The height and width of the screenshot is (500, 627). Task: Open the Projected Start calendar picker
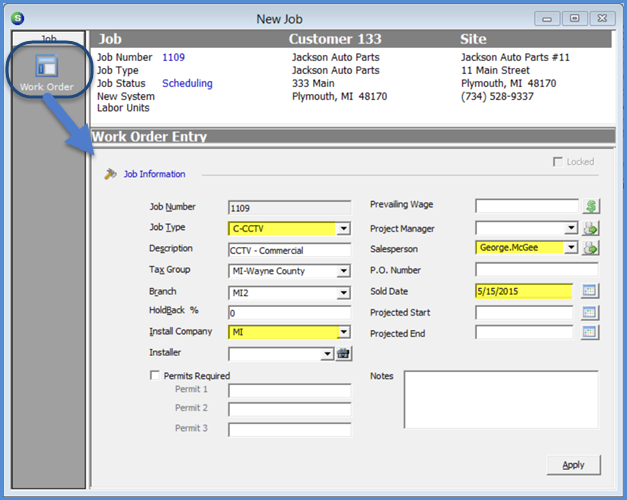pos(589,312)
